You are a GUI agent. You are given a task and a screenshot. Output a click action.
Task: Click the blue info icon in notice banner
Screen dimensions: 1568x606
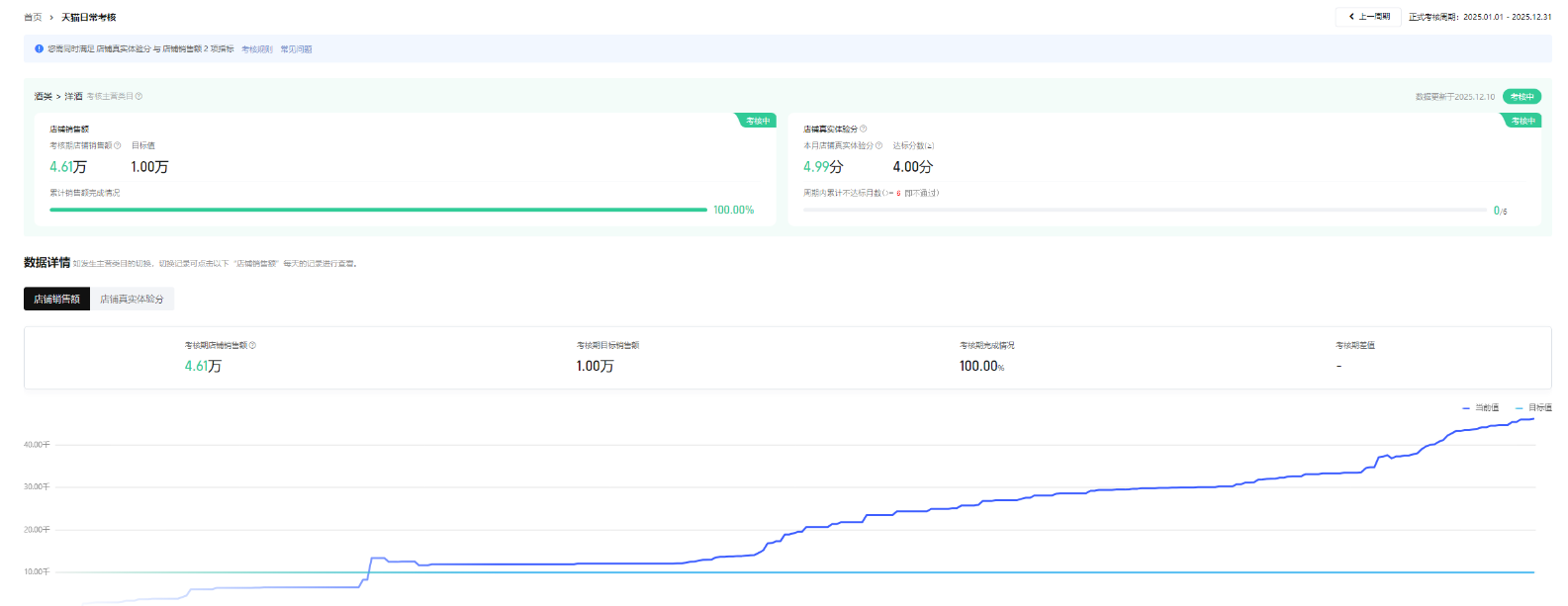click(40, 48)
